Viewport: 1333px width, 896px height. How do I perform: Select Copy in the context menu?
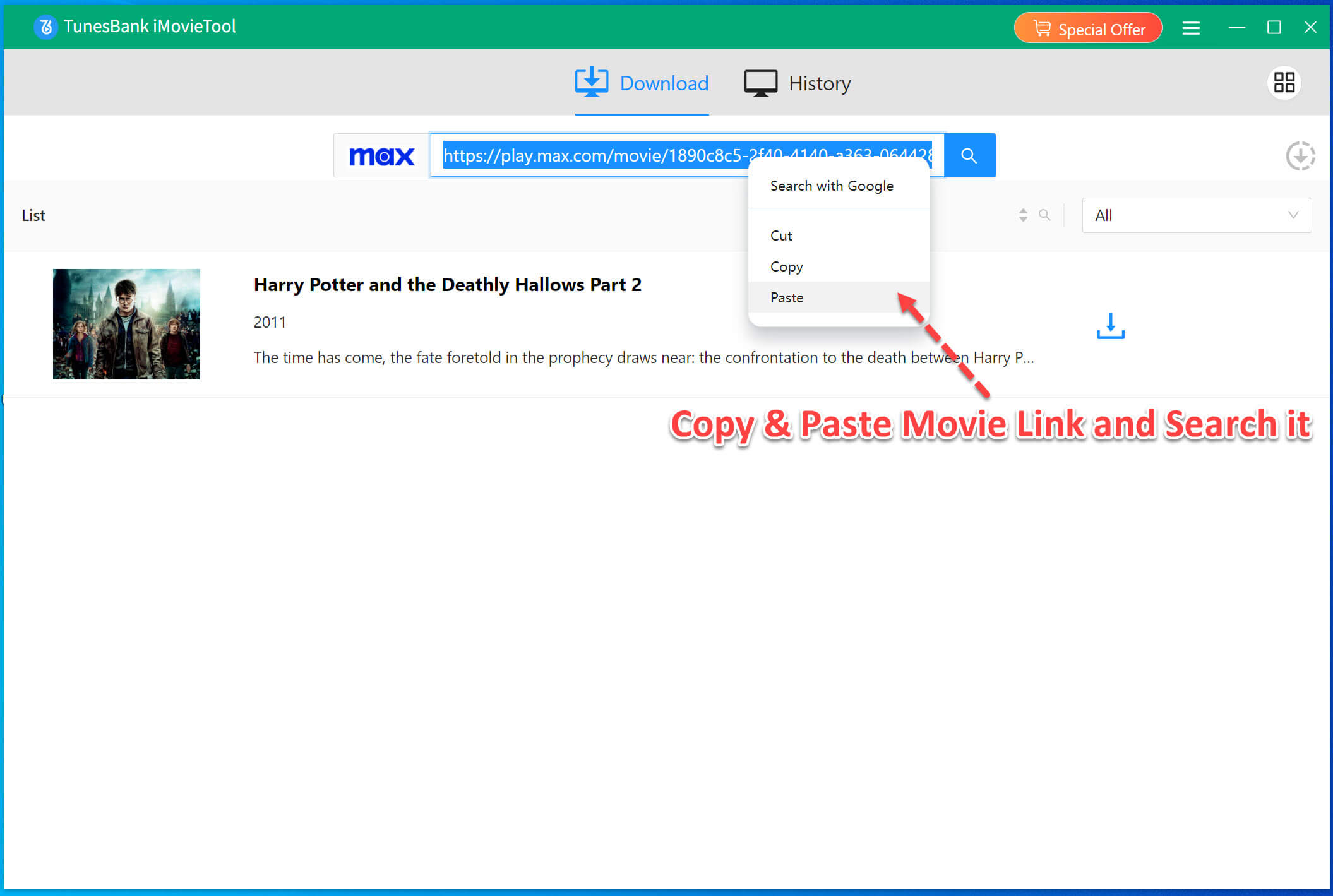click(x=839, y=266)
